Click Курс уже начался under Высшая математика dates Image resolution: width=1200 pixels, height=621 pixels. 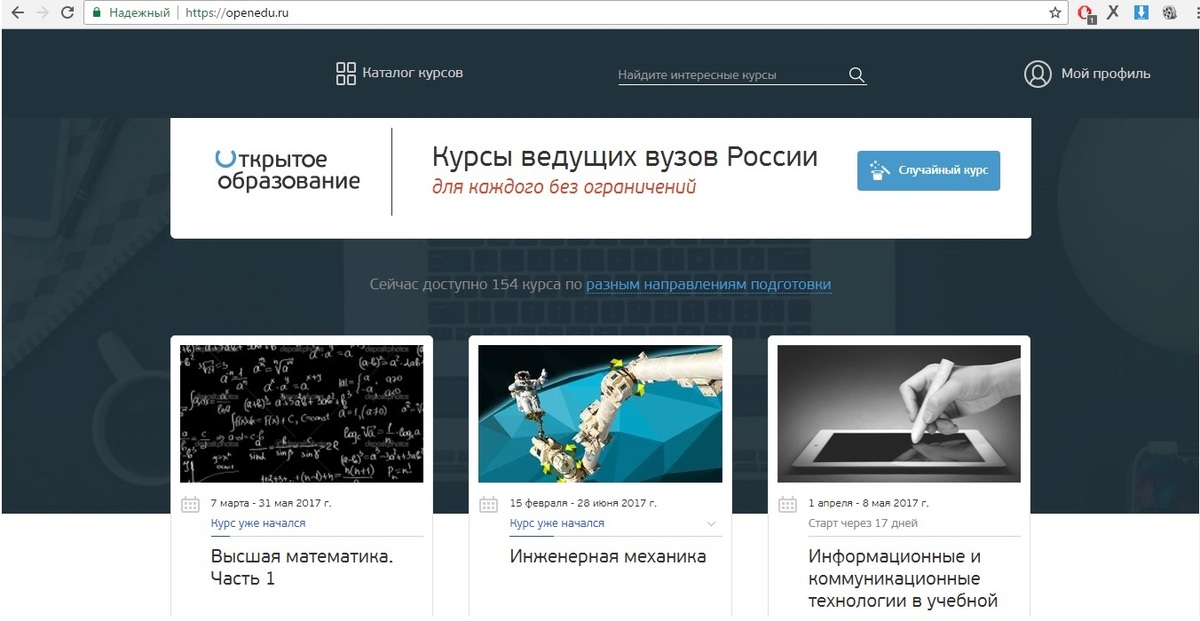point(258,523)
